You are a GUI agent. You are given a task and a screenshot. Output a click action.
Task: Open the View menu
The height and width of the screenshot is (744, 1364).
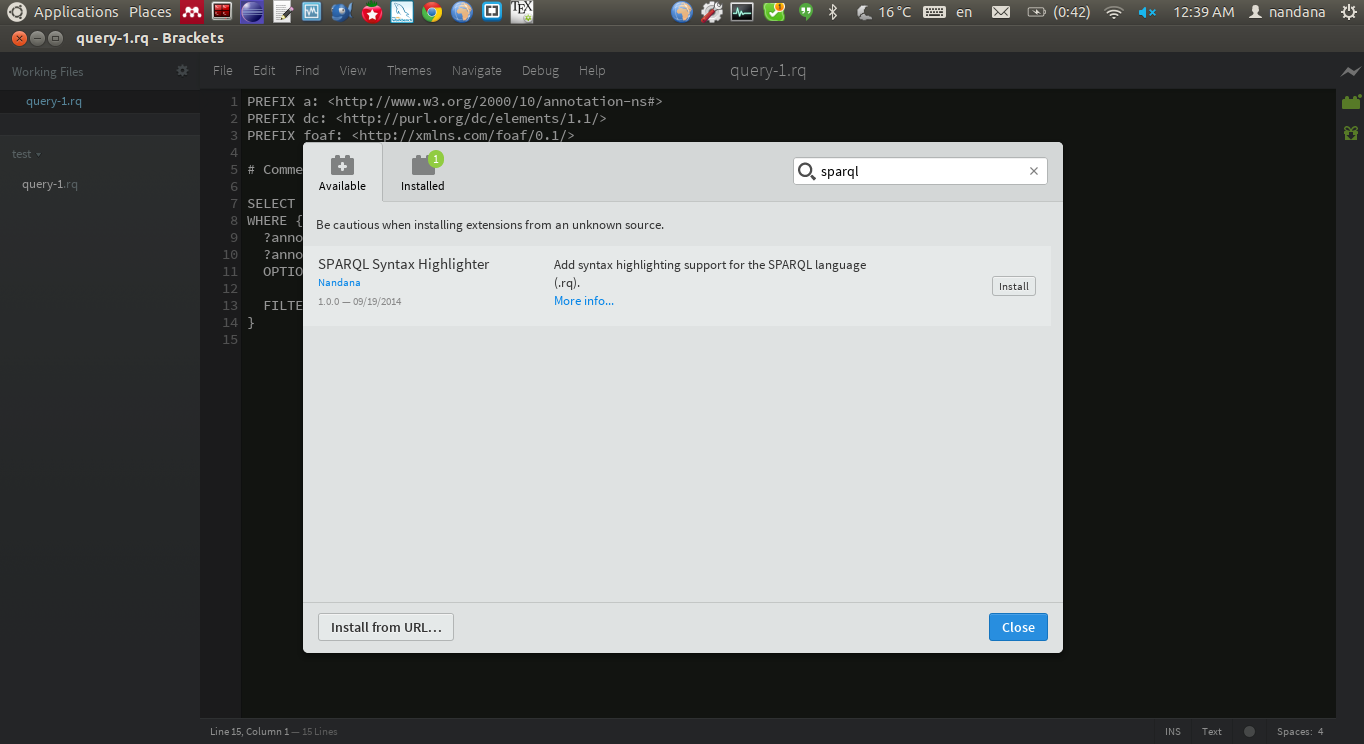353,71
